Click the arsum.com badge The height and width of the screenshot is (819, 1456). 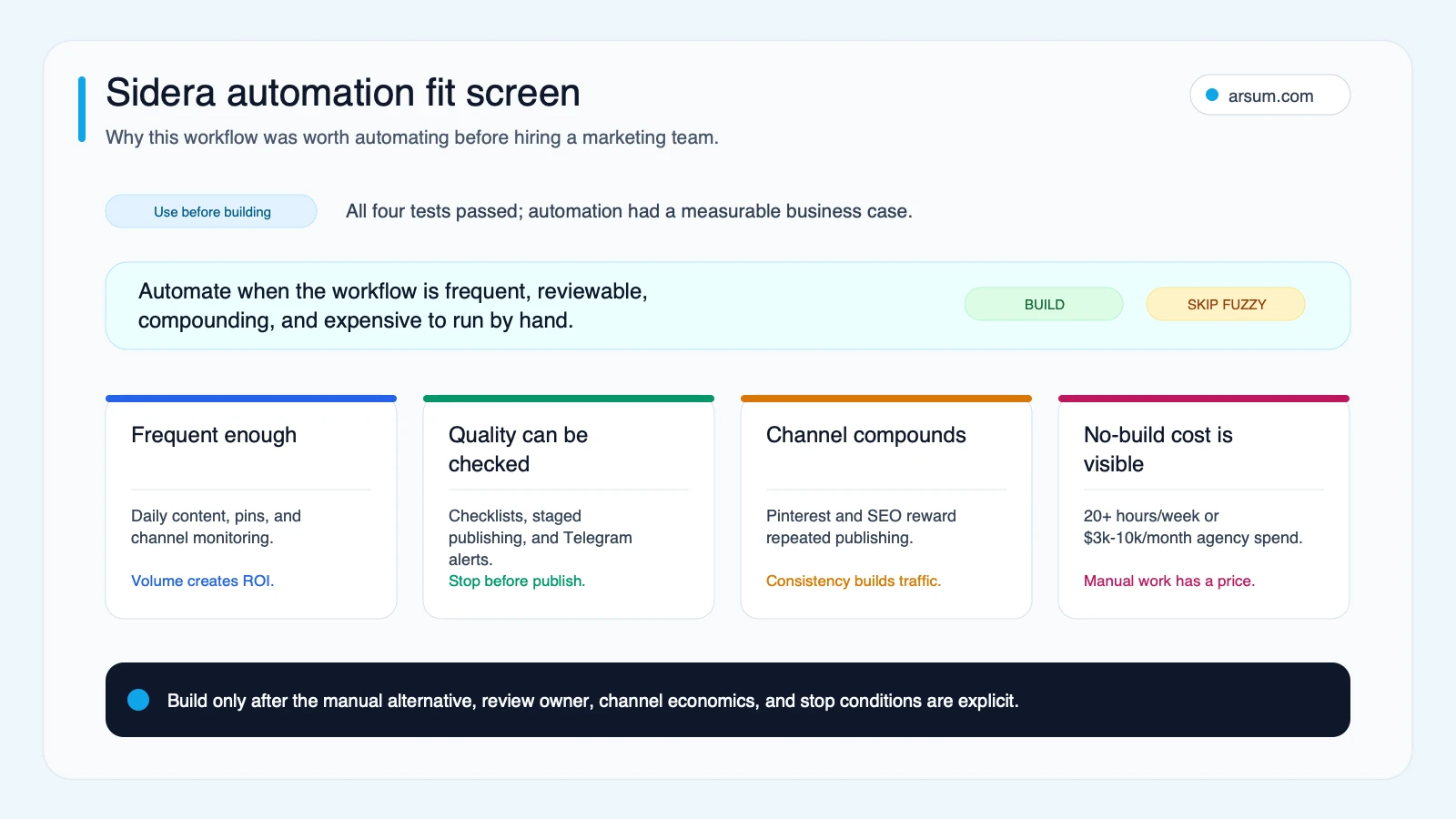(x=1269, y=96)
